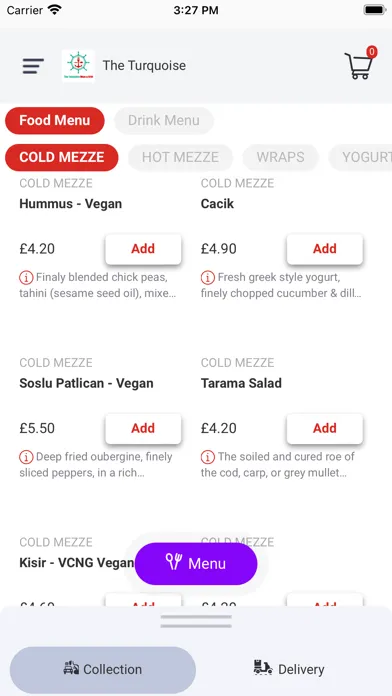This screenshot has width=392, height=696.
Task: Select the Food Menu tab
Action: point(55,120)
